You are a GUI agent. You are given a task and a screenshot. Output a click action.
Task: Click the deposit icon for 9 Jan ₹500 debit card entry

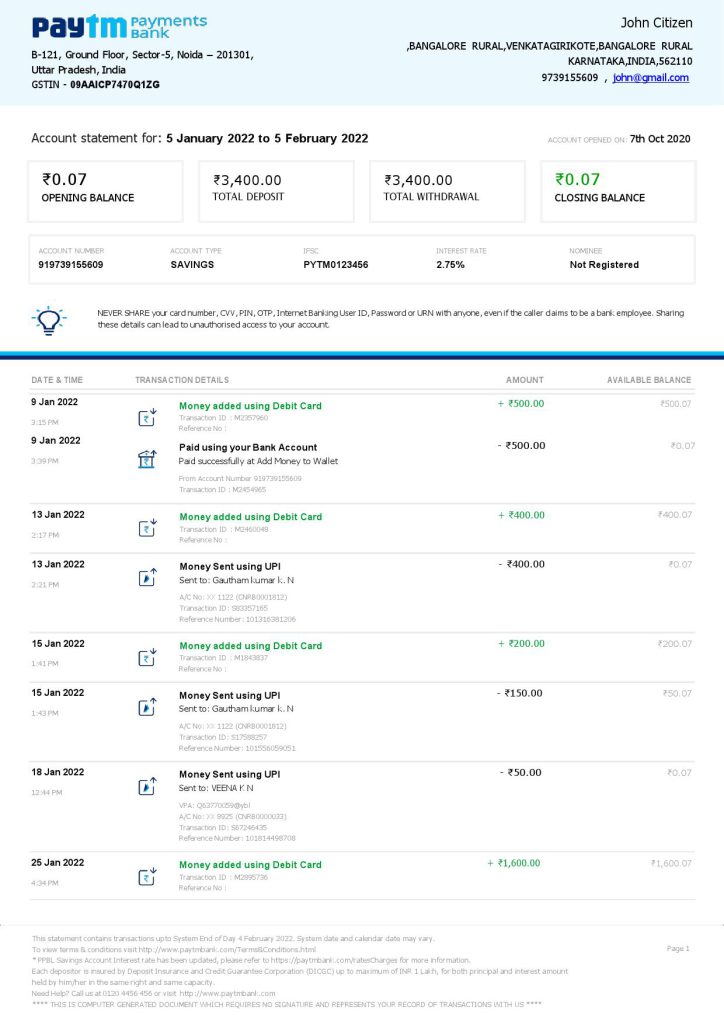[x=147, y=418]
